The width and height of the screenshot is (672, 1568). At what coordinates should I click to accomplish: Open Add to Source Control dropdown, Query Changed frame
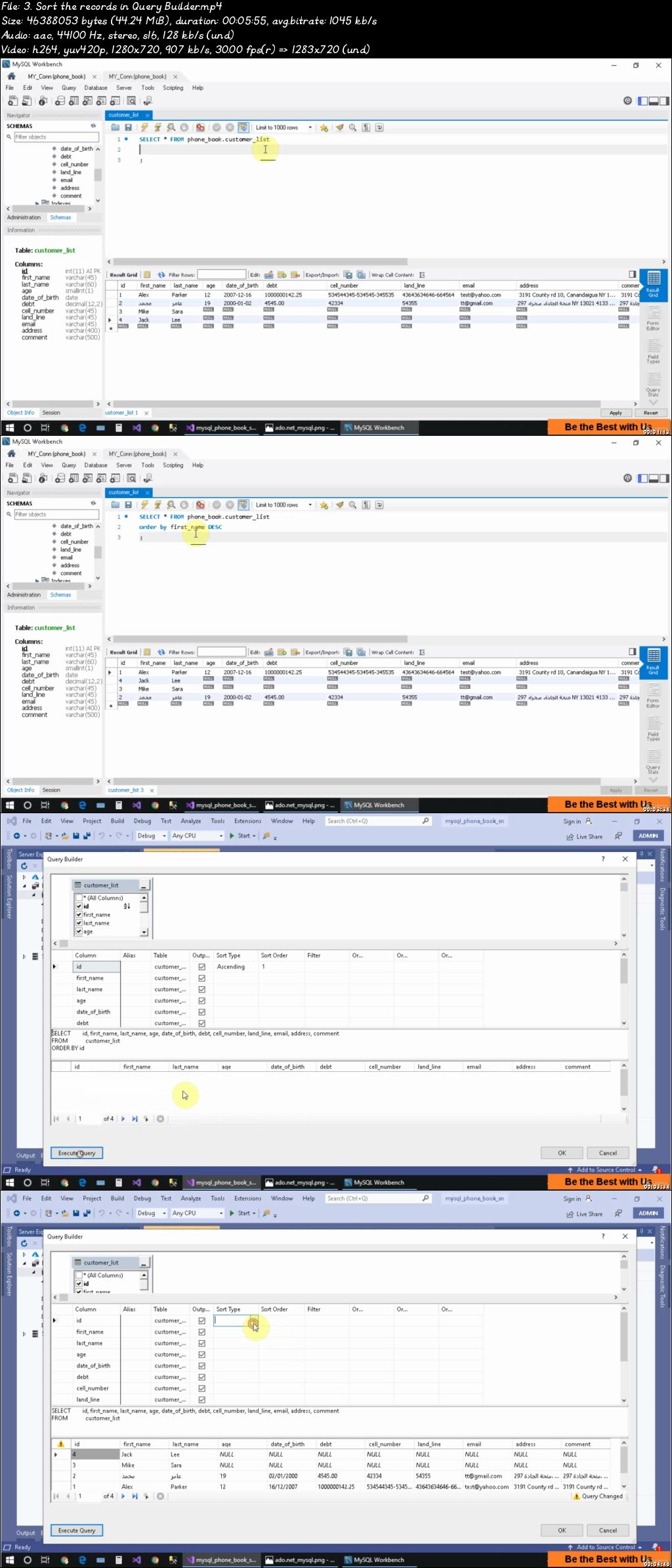pyautogui.click(x=640, y=1547)
